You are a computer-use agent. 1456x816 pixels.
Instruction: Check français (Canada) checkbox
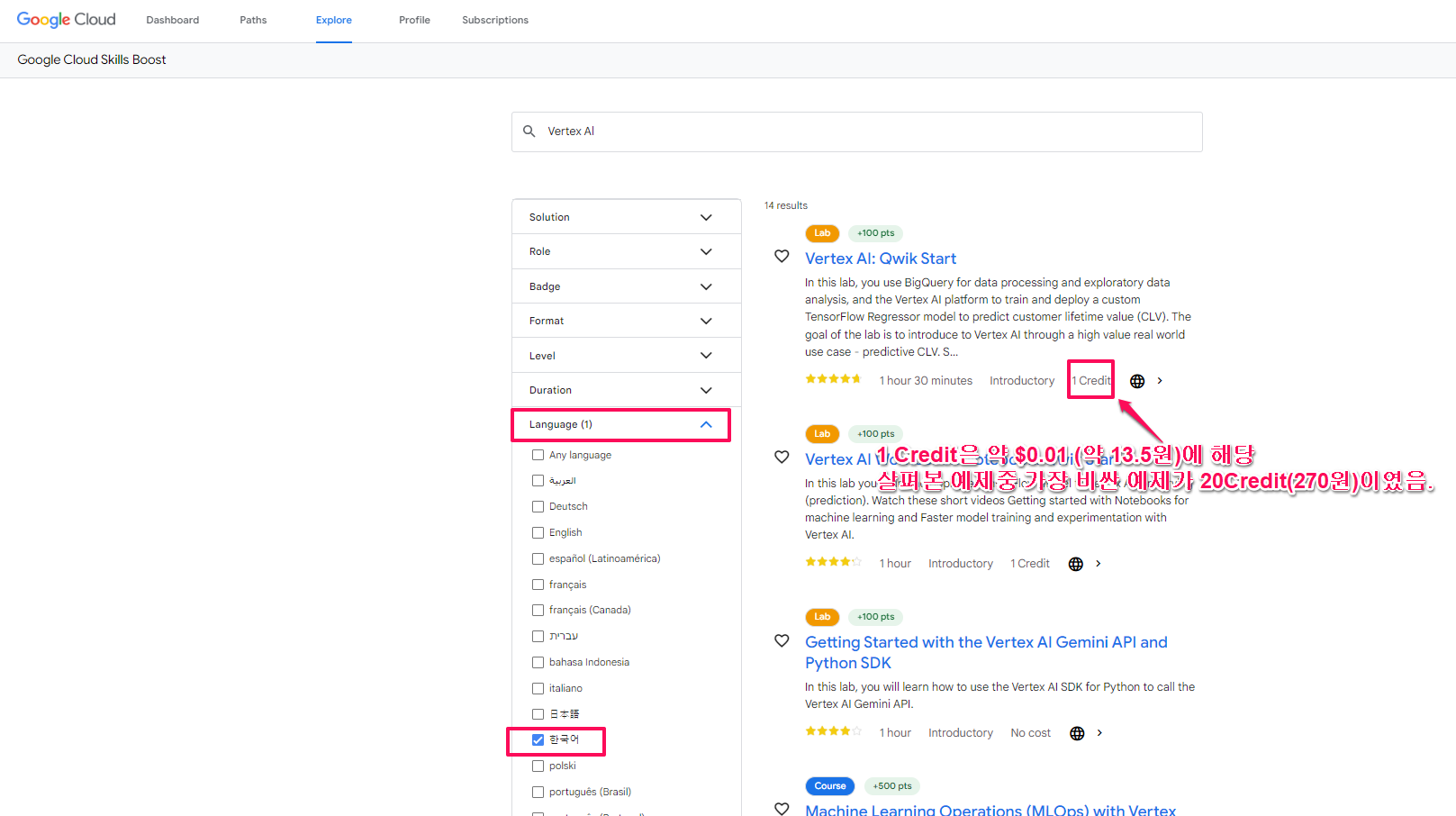[x=538, y=611]
